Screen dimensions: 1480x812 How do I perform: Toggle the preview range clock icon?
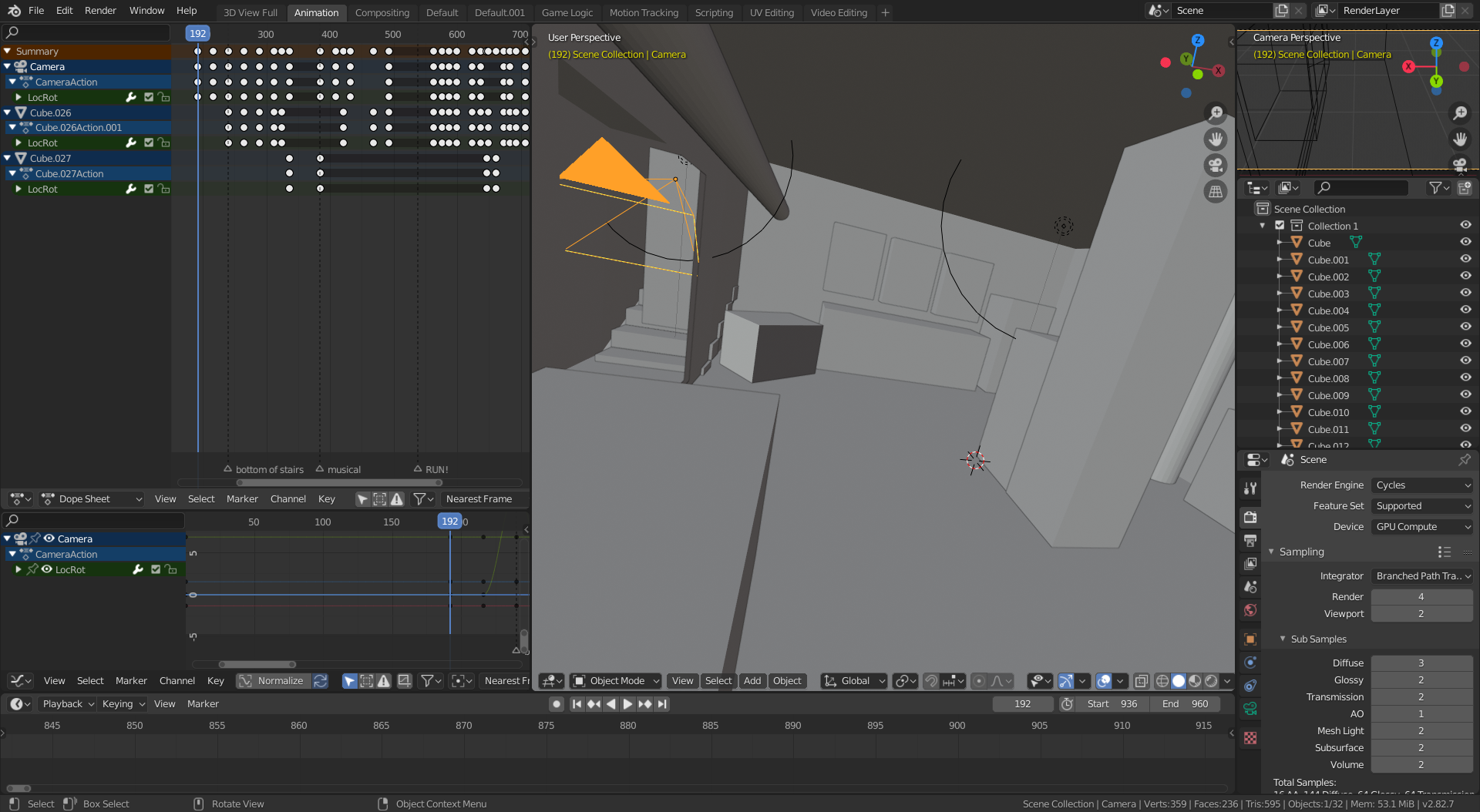tap(1067, 704)
